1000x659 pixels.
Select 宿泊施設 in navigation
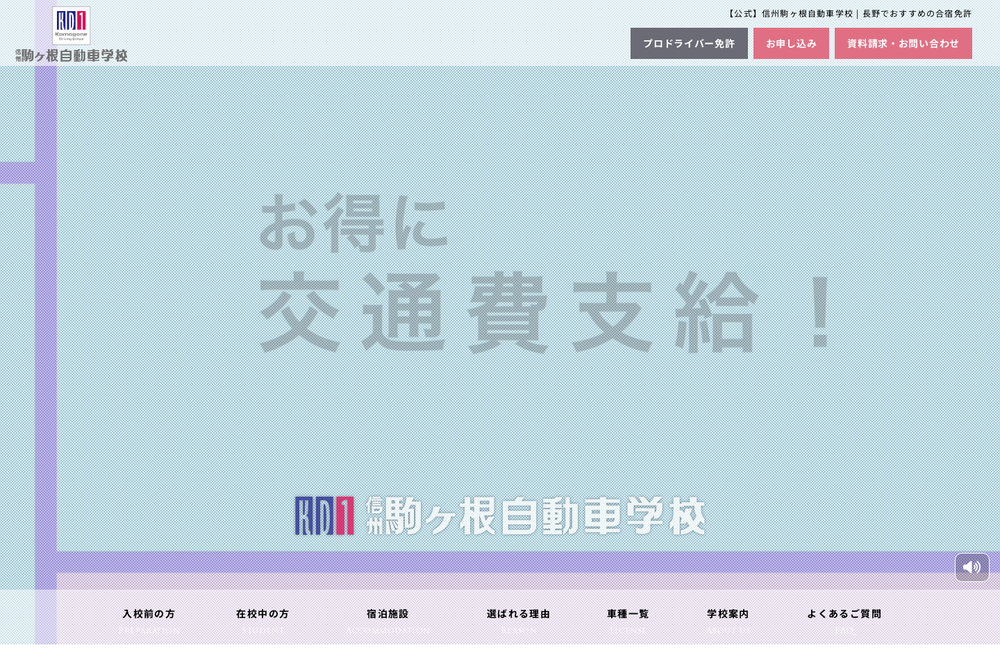[387, 620]
